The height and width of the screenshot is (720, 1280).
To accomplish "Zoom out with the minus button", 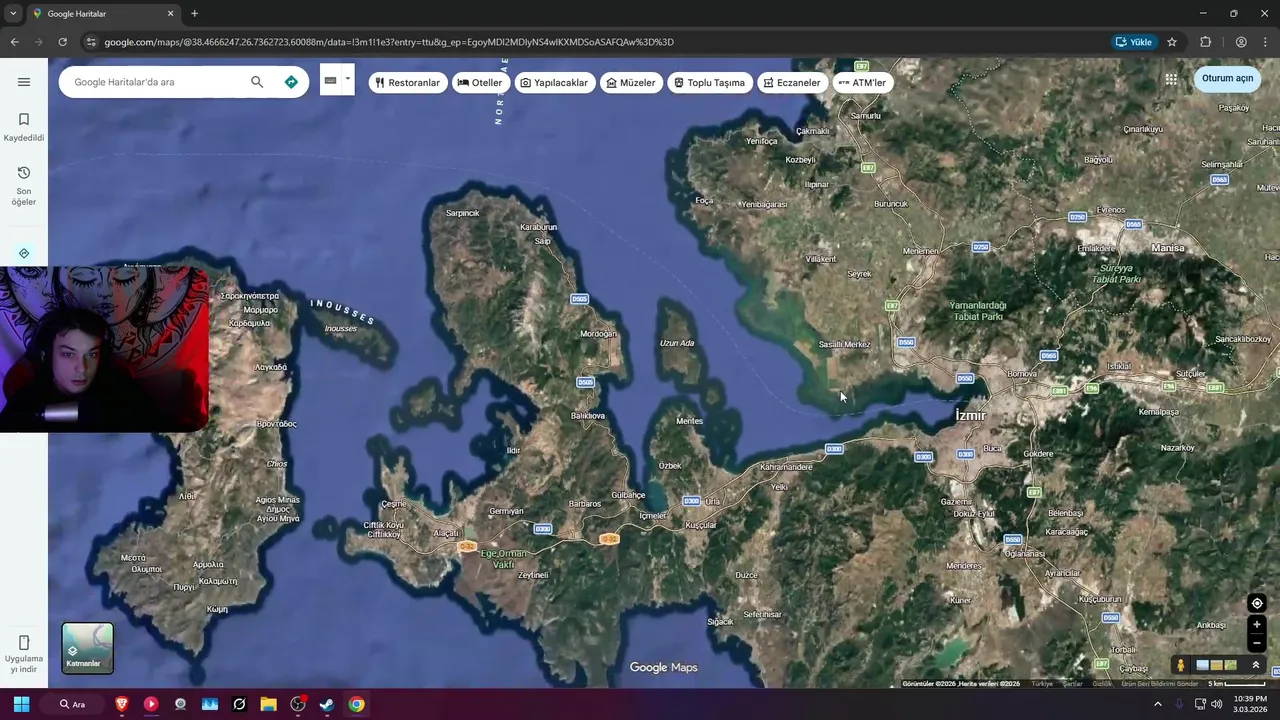I will coord(1257,643).
